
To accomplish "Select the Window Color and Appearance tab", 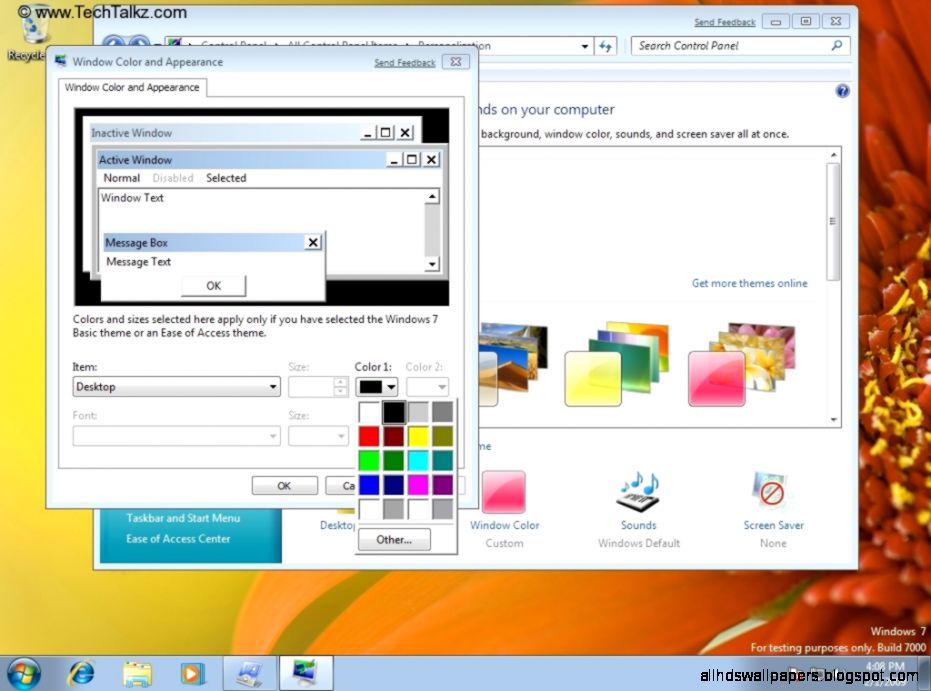I will coord(132,87).
